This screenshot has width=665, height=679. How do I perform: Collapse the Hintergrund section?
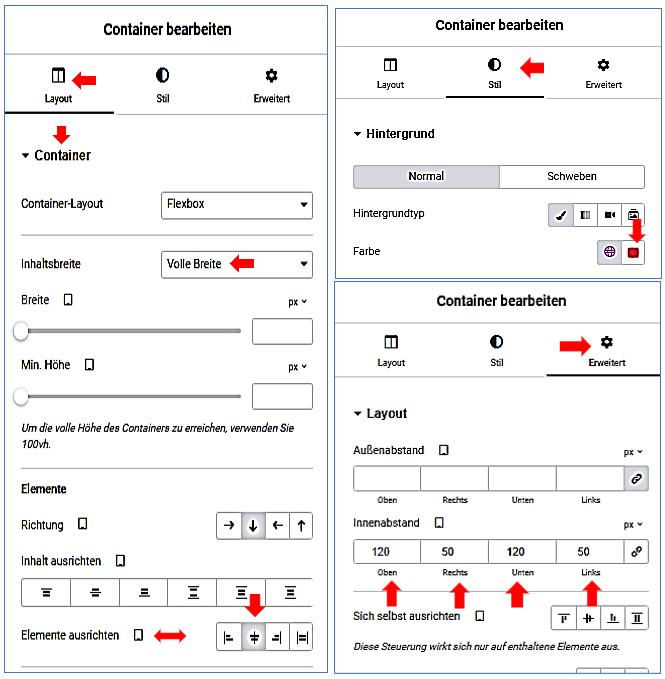point(359,134)
